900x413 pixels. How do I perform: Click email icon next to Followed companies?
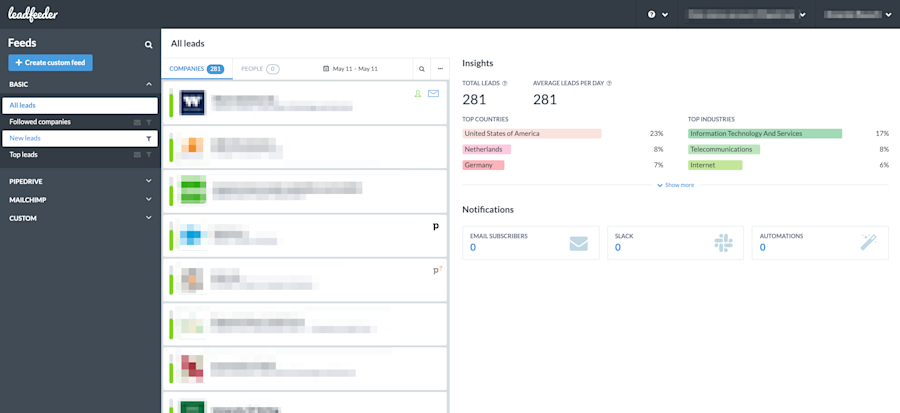tap(137, 122)
